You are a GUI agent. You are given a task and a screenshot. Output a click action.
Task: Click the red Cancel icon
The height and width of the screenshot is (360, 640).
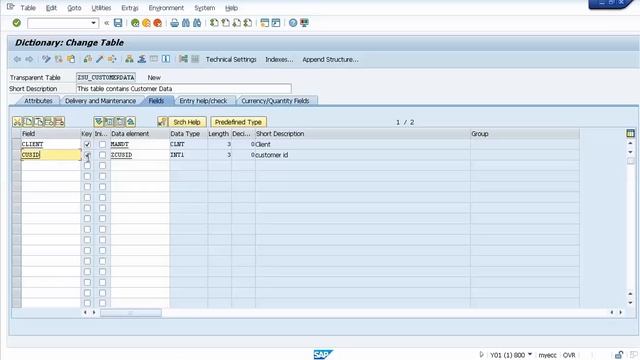click(x=158, y=23)
